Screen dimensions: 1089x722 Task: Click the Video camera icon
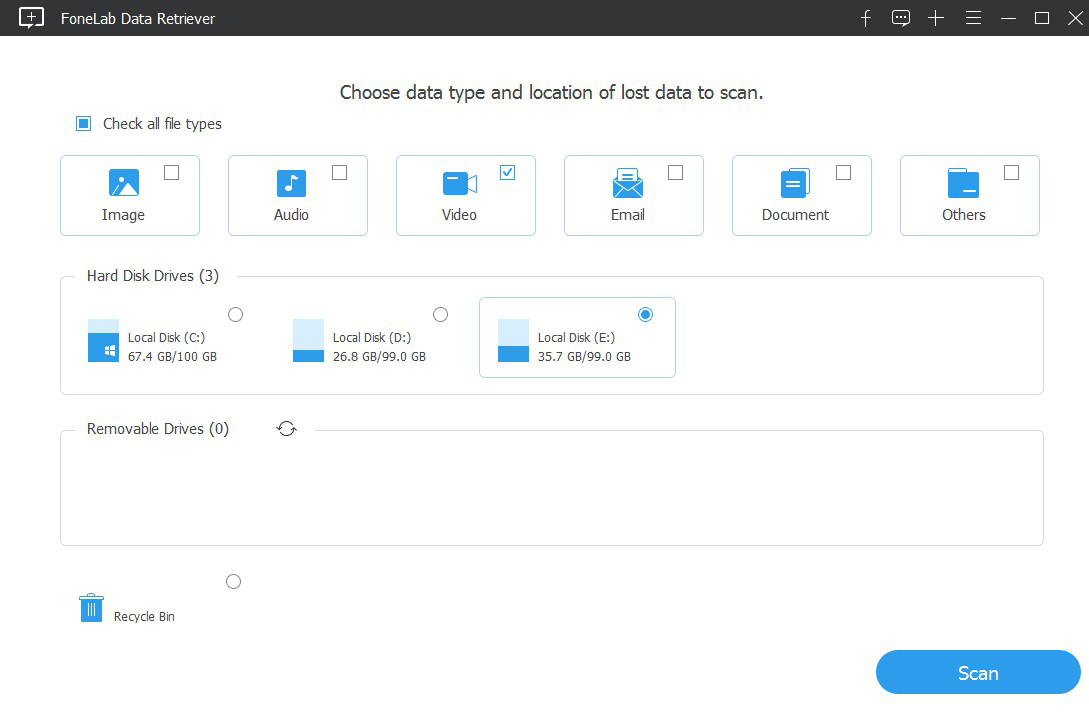point(459,183)
